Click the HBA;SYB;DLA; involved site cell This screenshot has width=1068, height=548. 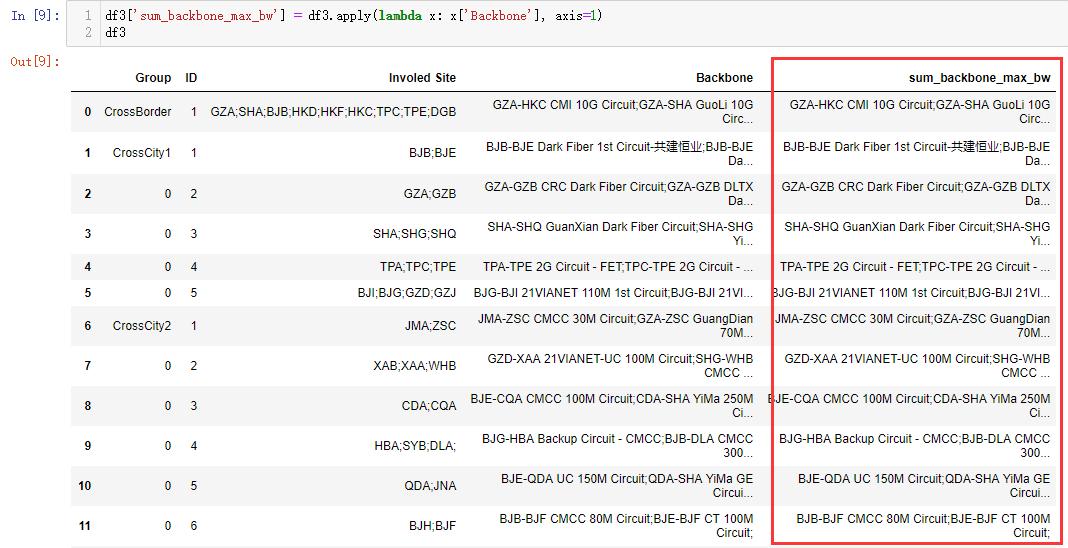click(415, 446)
